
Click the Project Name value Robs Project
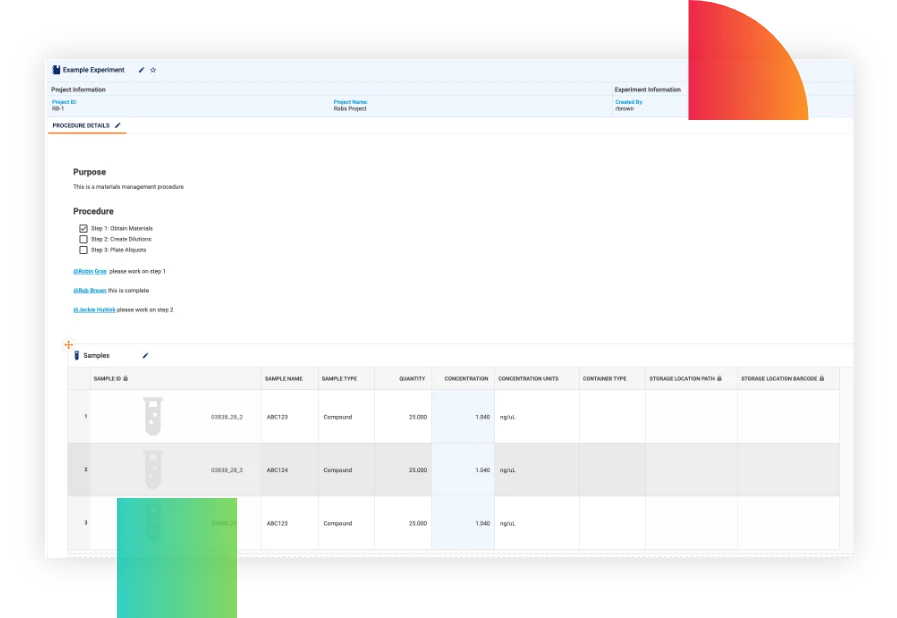(x=350, y=109)
